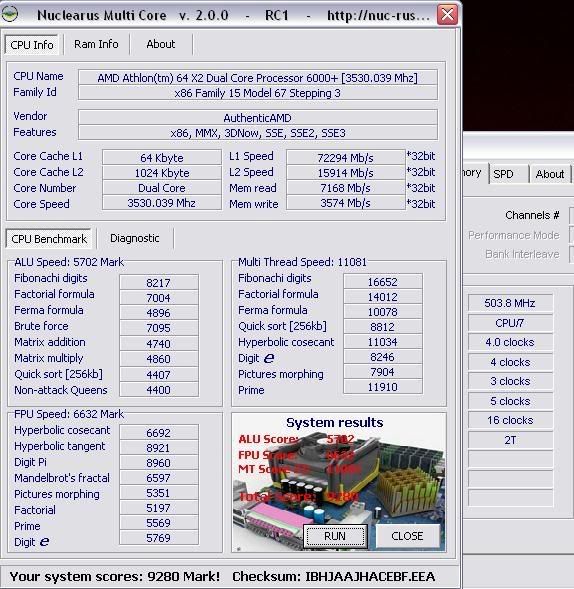
Task: Click the 16 clocks field in background window
Action: point(510,420)
